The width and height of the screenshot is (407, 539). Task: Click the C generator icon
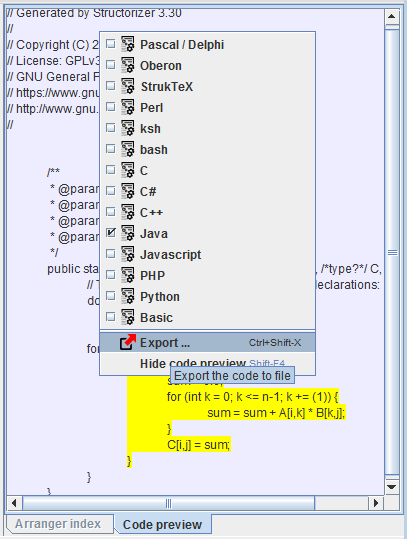coord(128,170)
